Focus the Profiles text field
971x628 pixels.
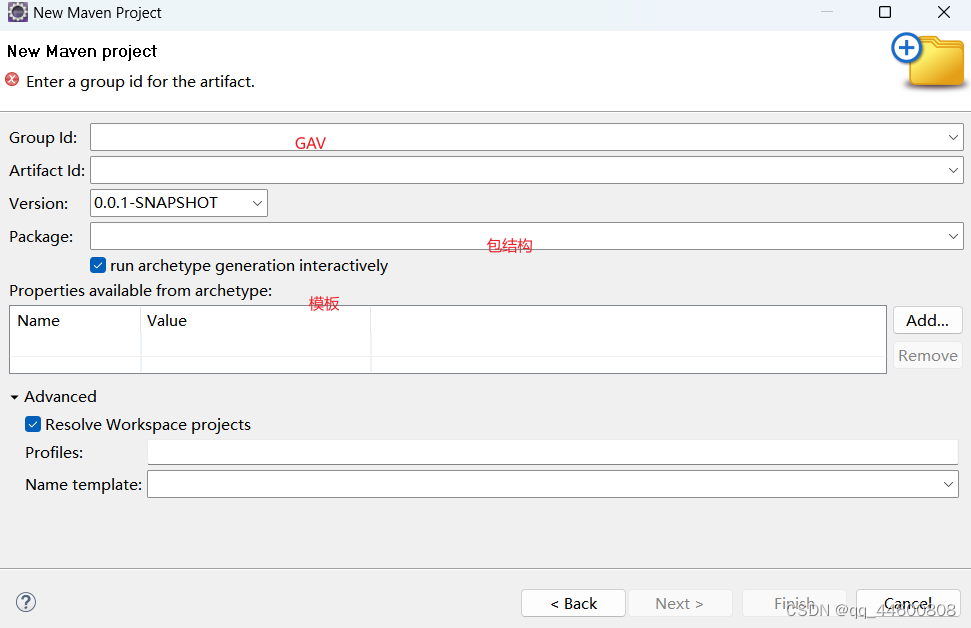pos(552,452)
